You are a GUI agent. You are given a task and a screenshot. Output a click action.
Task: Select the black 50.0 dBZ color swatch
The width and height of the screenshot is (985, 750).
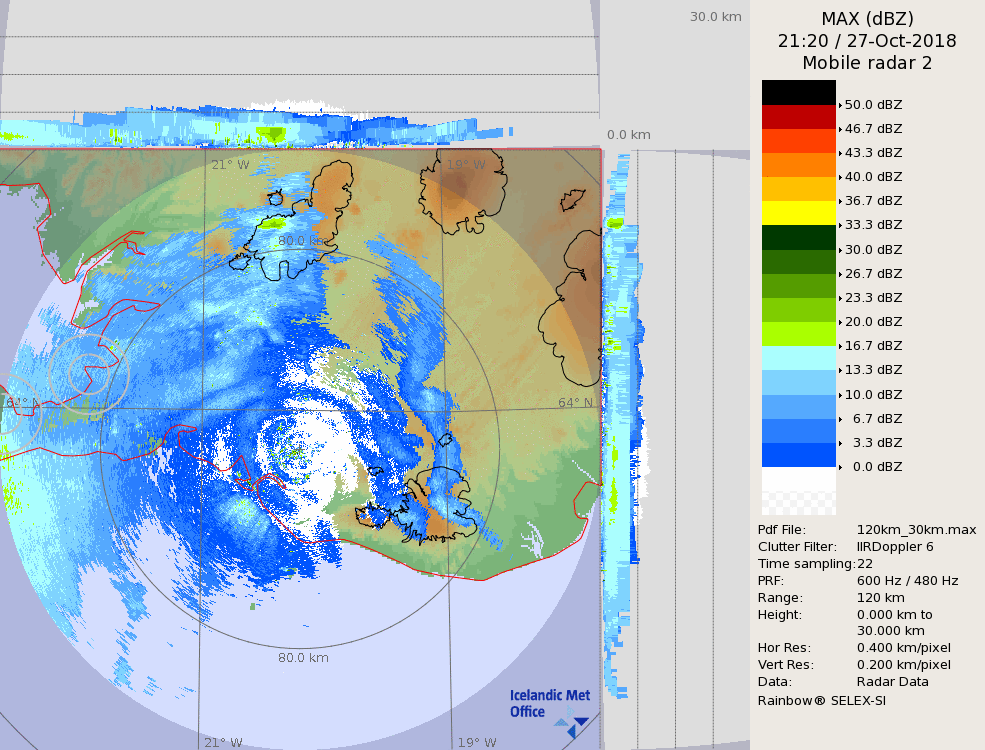[x=798, y=92]
